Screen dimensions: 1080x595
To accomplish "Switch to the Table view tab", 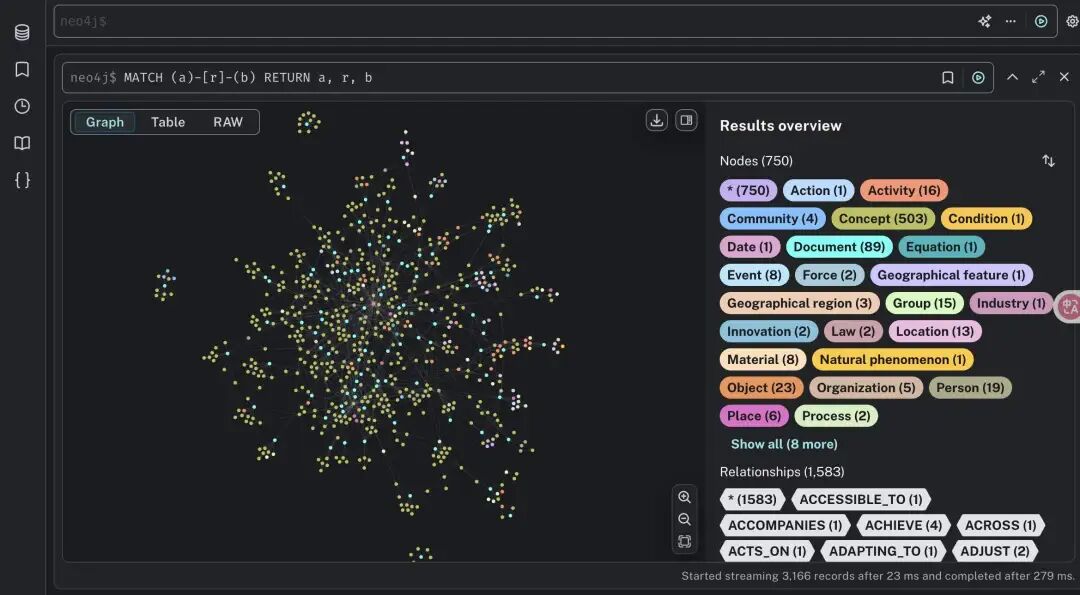I will click(168, 122).
